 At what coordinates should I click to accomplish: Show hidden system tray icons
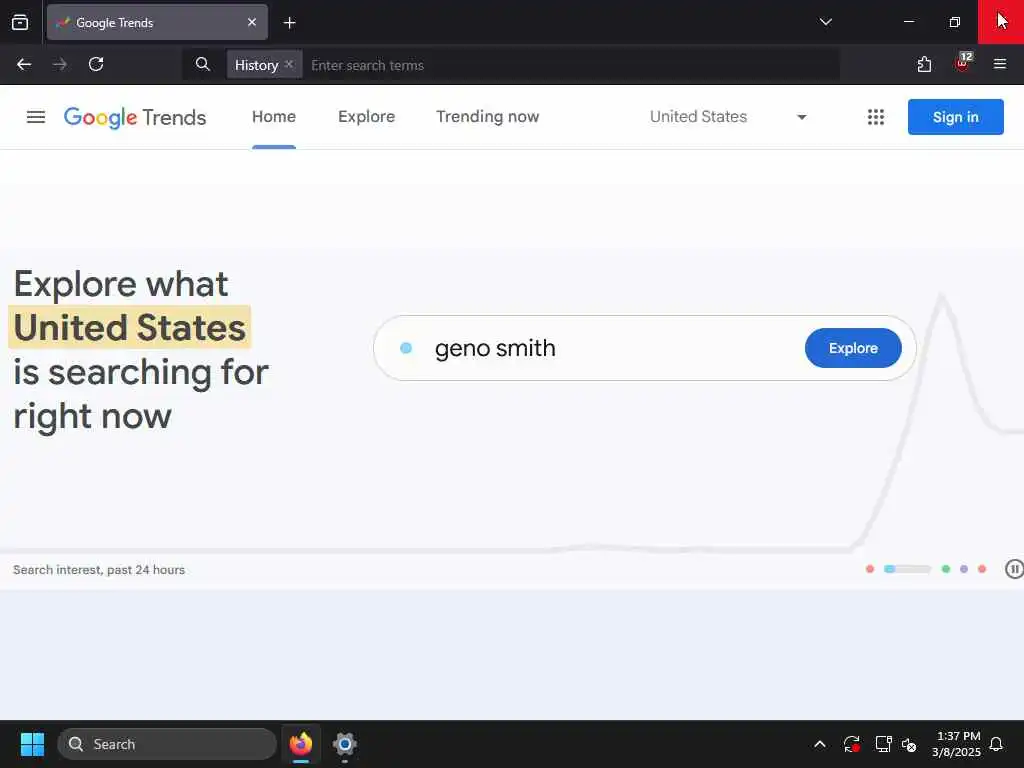pos(820,744)
